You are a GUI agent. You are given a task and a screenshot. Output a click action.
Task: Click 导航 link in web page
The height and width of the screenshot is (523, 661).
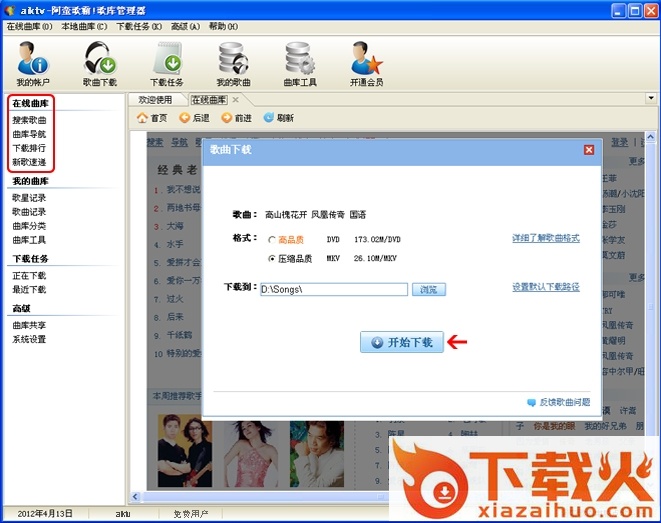coord(179,143)
